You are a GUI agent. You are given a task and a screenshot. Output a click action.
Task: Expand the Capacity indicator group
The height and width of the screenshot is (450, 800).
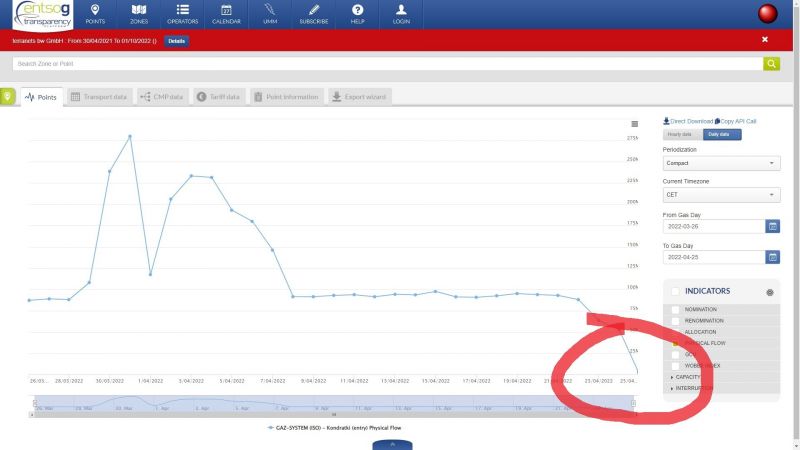(x=672, y=377)
